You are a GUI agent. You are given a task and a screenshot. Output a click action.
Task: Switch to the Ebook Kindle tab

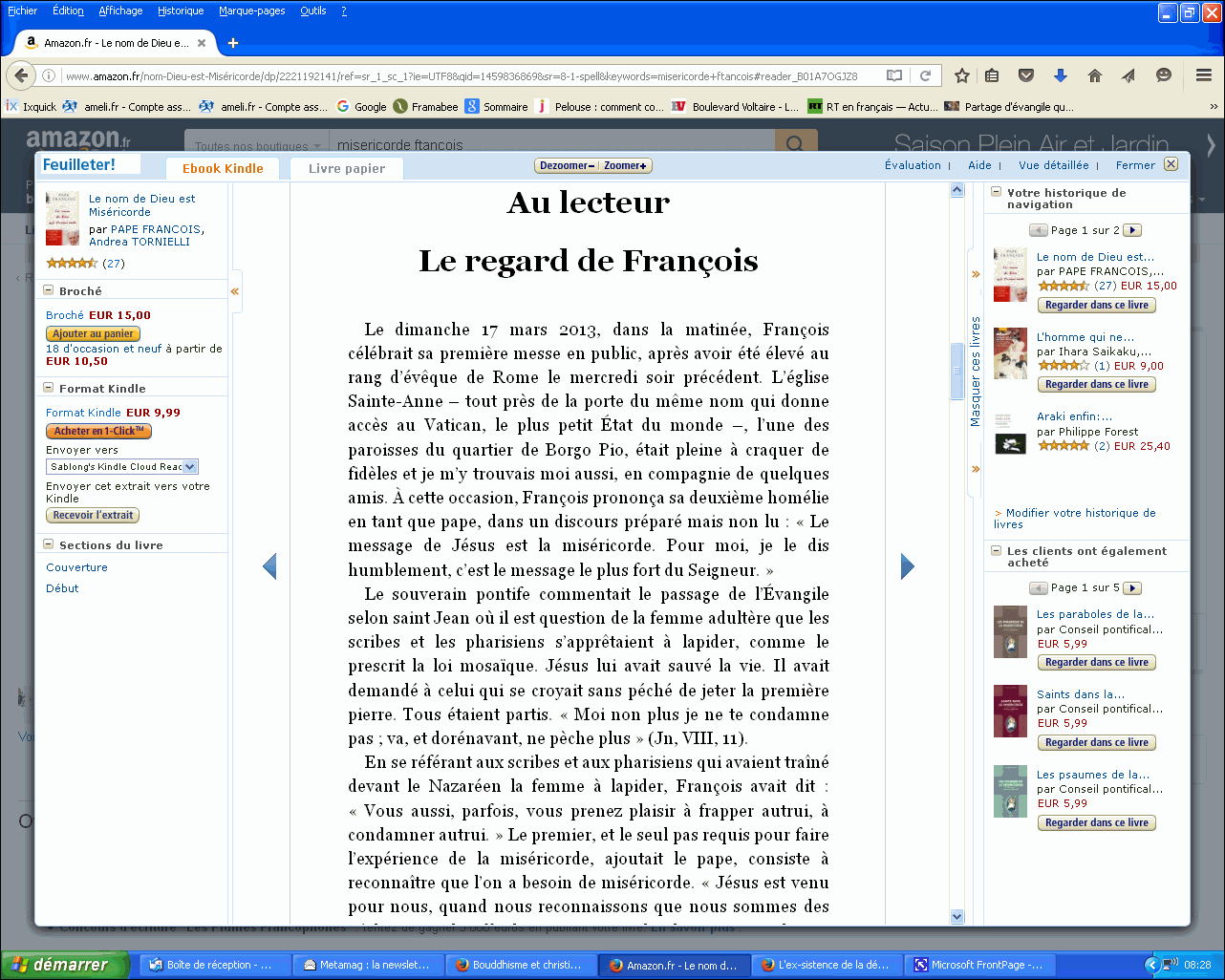[x=223, y=168]
